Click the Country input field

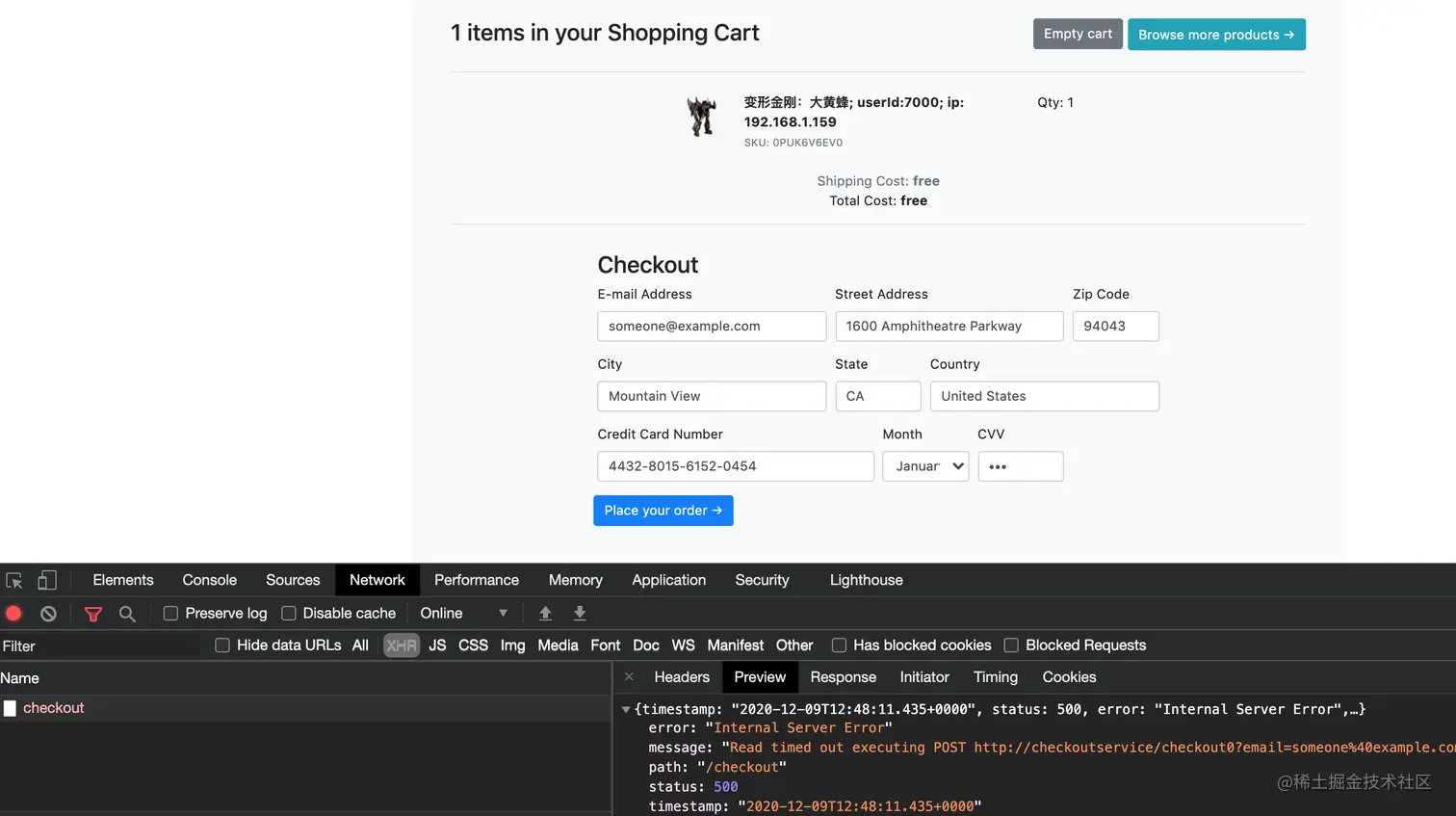(1044, 396)
